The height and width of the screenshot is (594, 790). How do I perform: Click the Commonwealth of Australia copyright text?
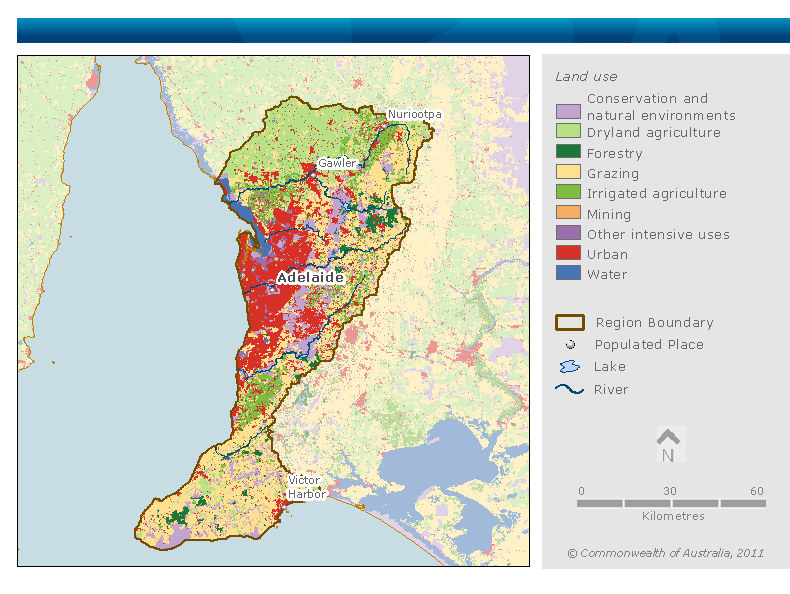coord(666,553)
